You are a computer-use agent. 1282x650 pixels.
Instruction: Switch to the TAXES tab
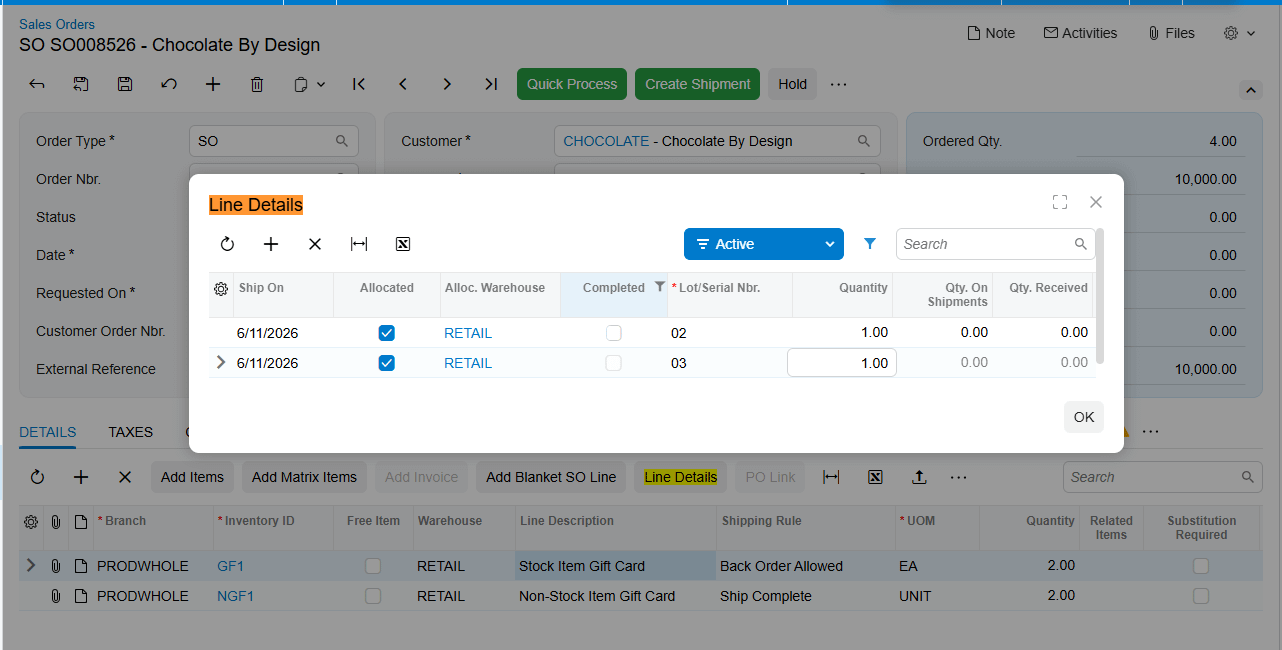coord(131,432)
